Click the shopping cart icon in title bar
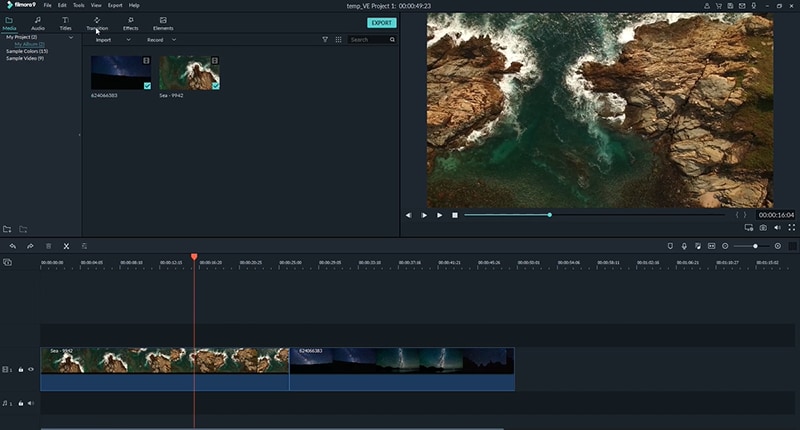800x430 pixels. pos(718,6)
